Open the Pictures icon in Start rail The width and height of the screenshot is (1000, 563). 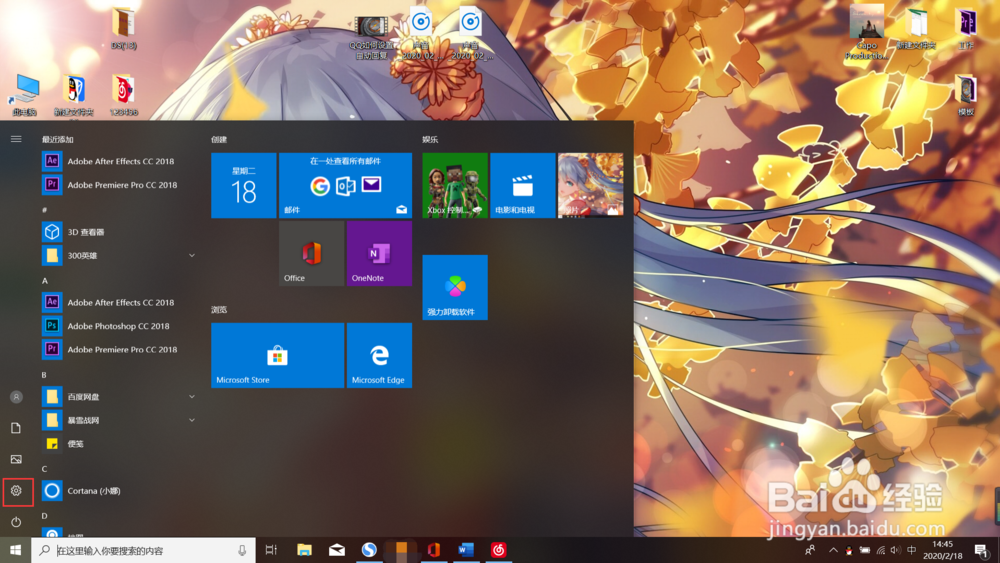coord(16,459)
